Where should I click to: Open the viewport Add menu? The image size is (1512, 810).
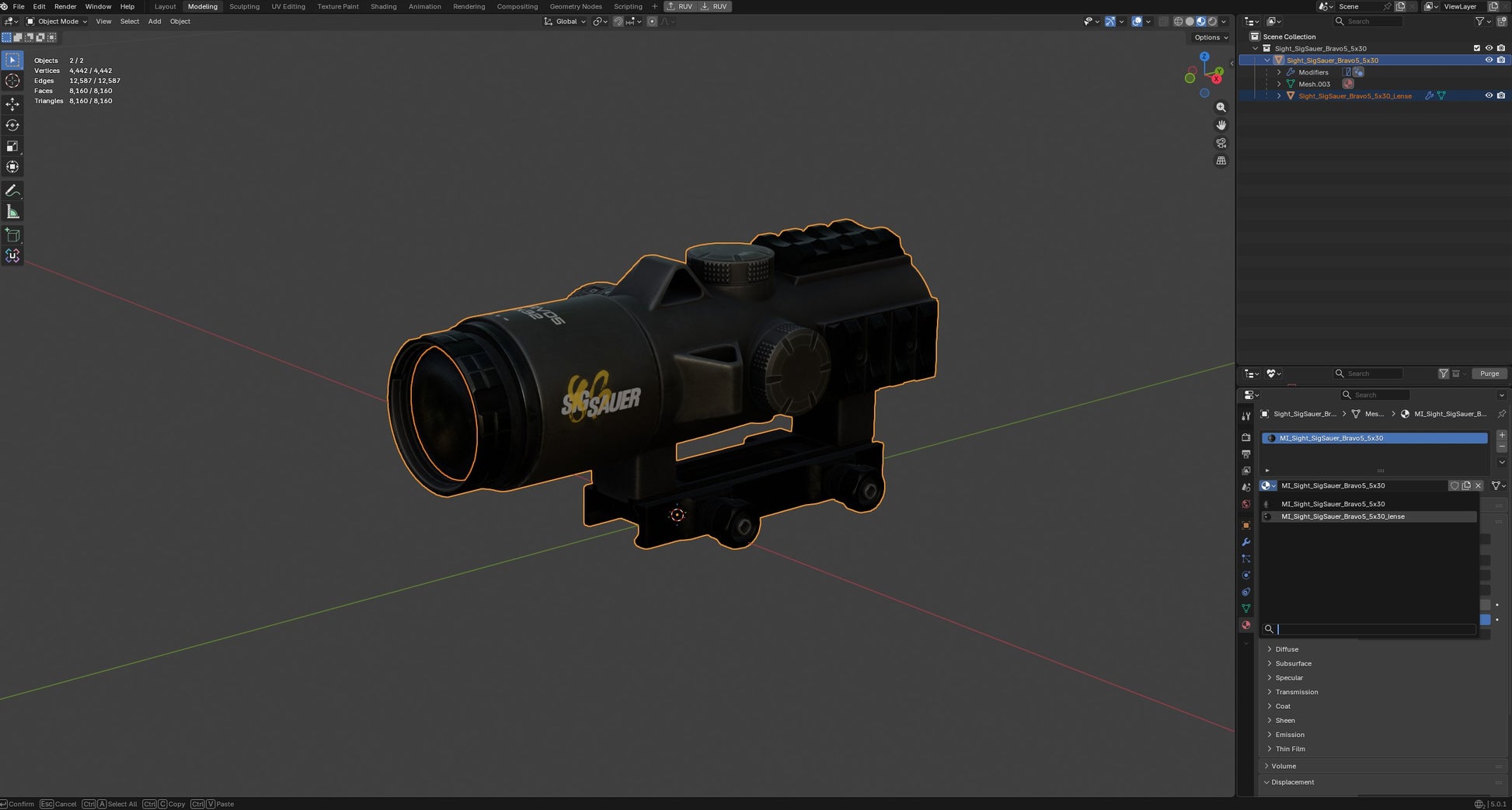point(155,22)
